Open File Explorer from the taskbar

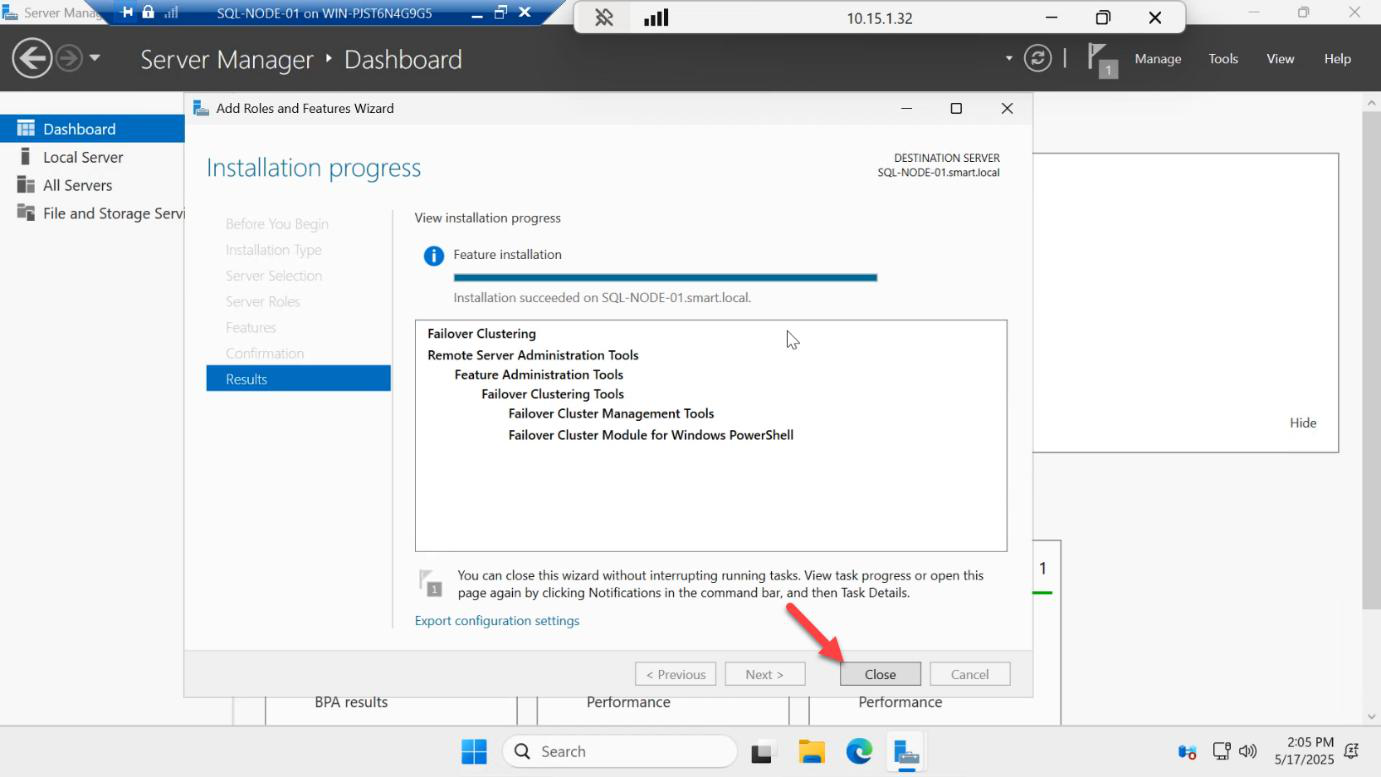pos(812,751)
